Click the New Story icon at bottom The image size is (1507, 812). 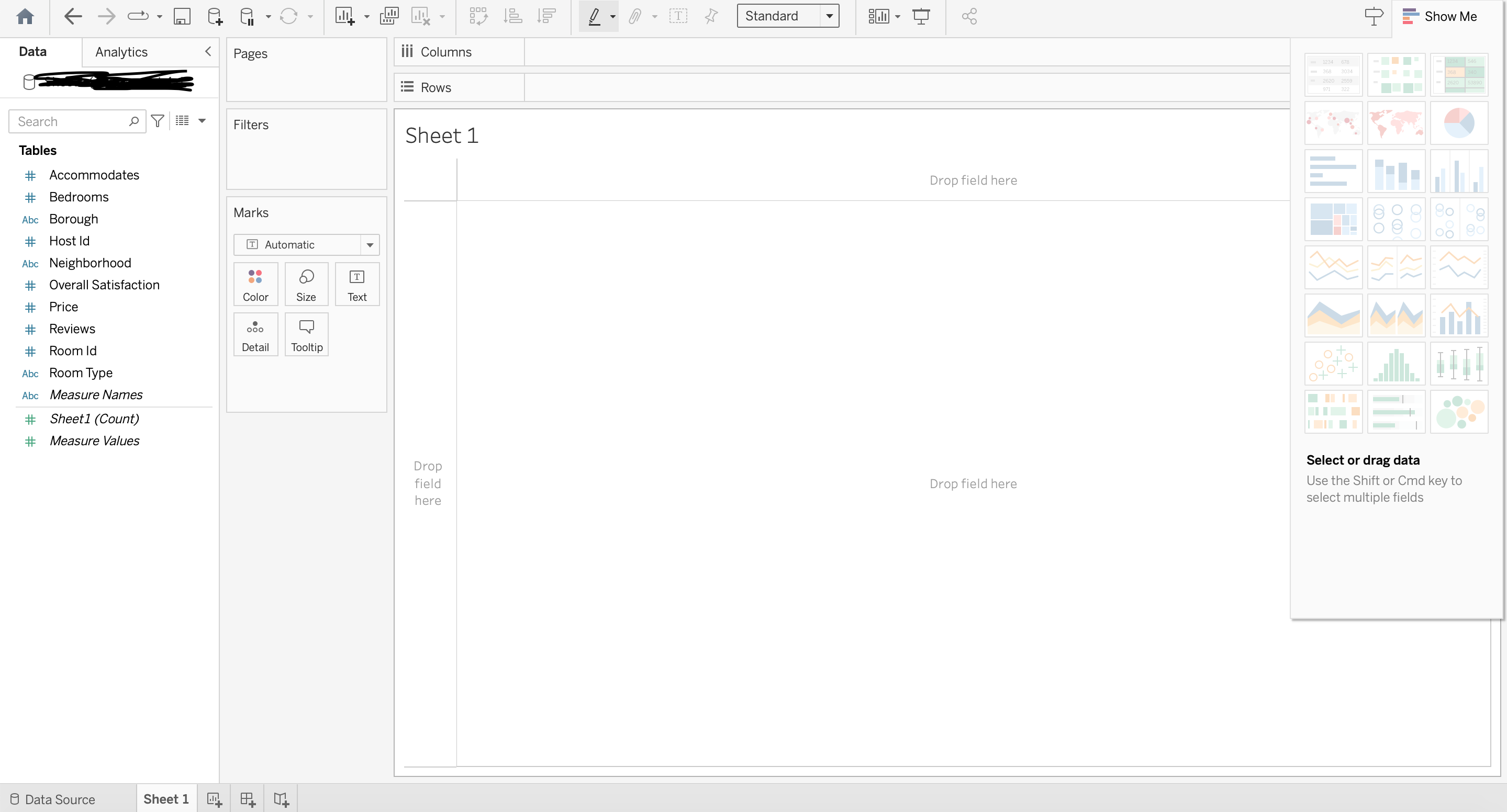(x=282, y=799)
